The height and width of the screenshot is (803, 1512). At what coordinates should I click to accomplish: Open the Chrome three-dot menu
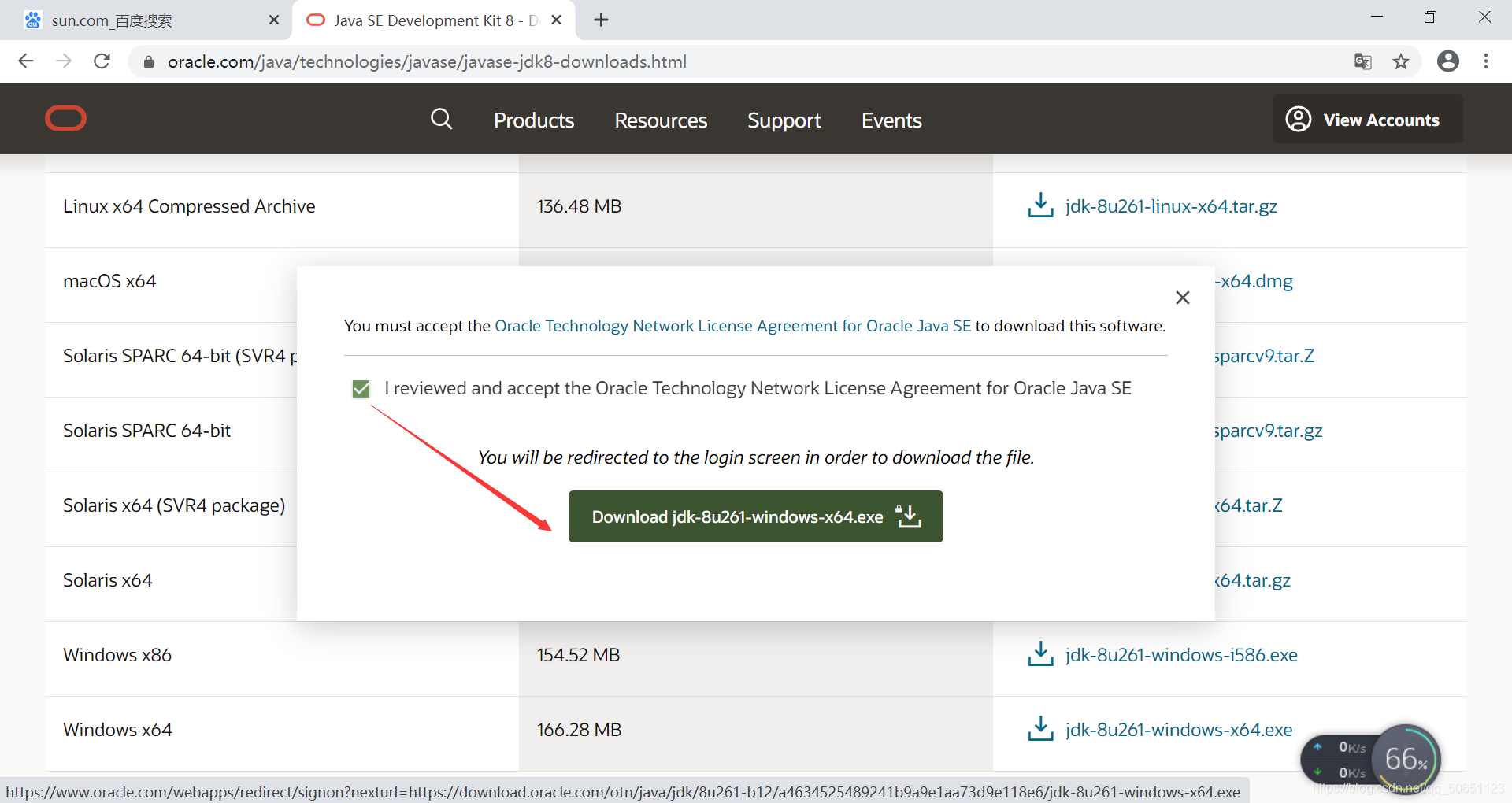click(x=1486, y=61)
